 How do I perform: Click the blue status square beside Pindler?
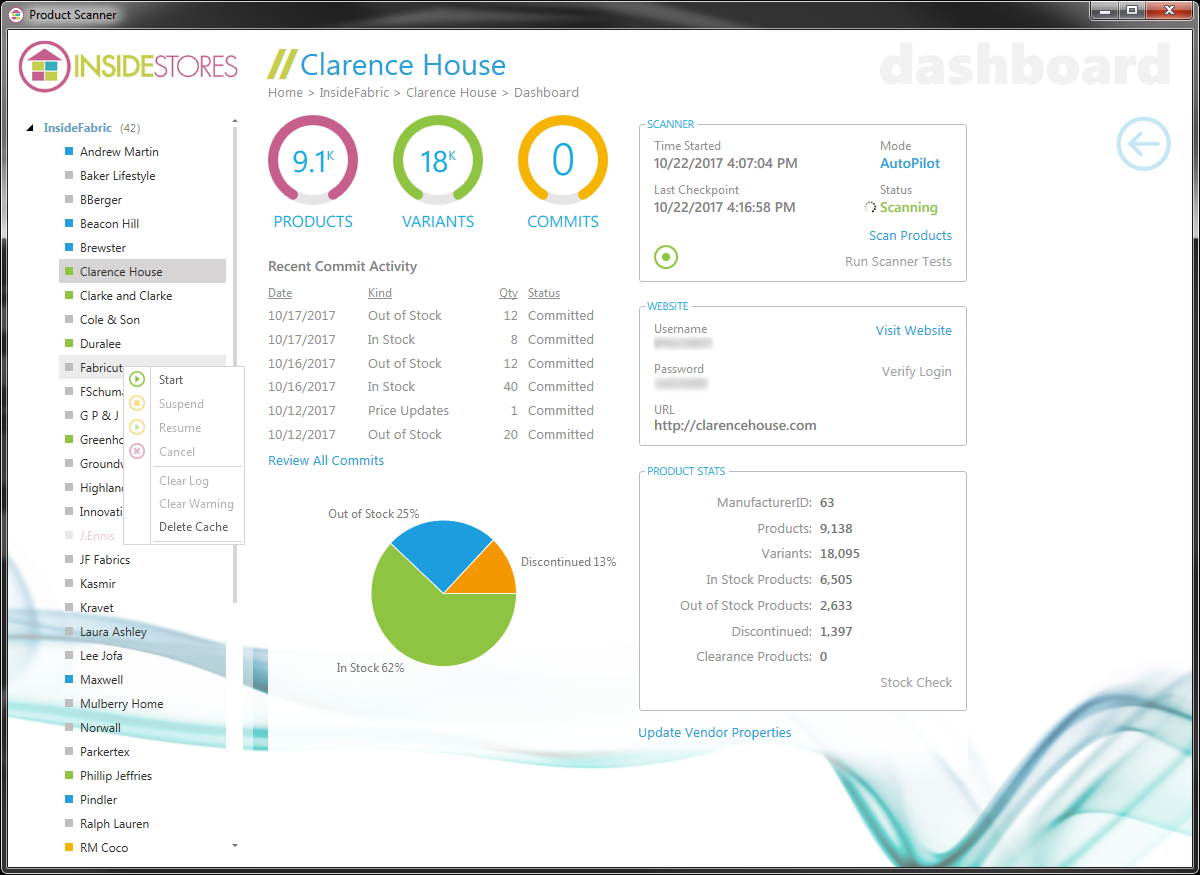69,800
